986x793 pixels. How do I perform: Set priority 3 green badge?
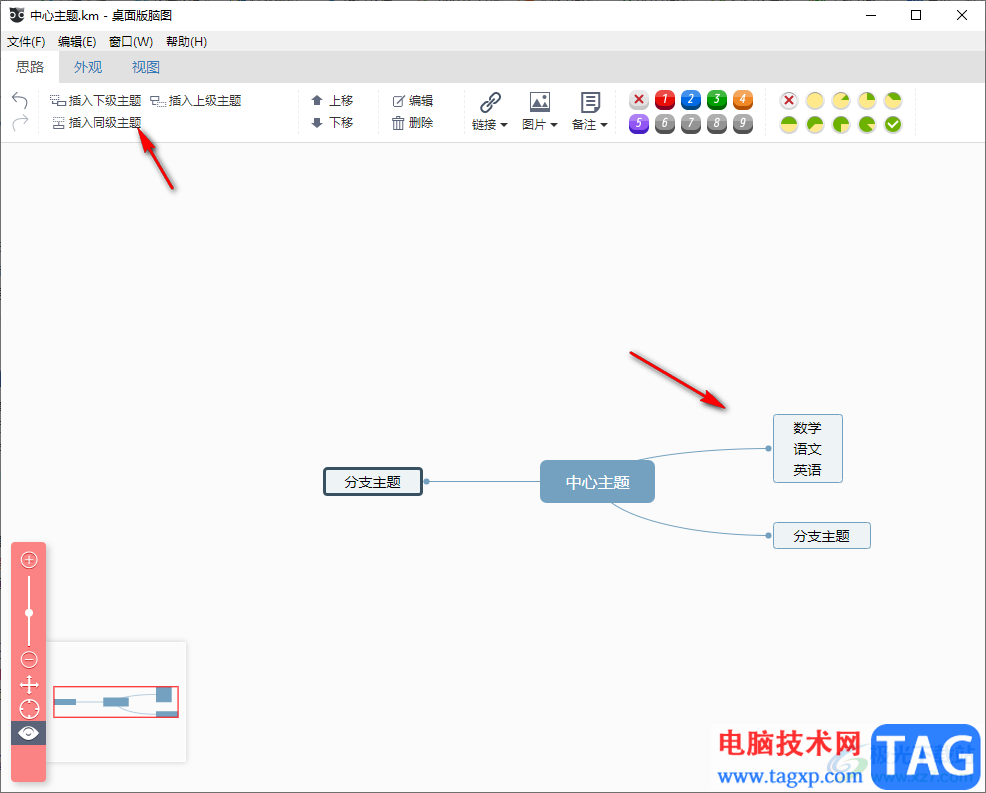[717, 99]
